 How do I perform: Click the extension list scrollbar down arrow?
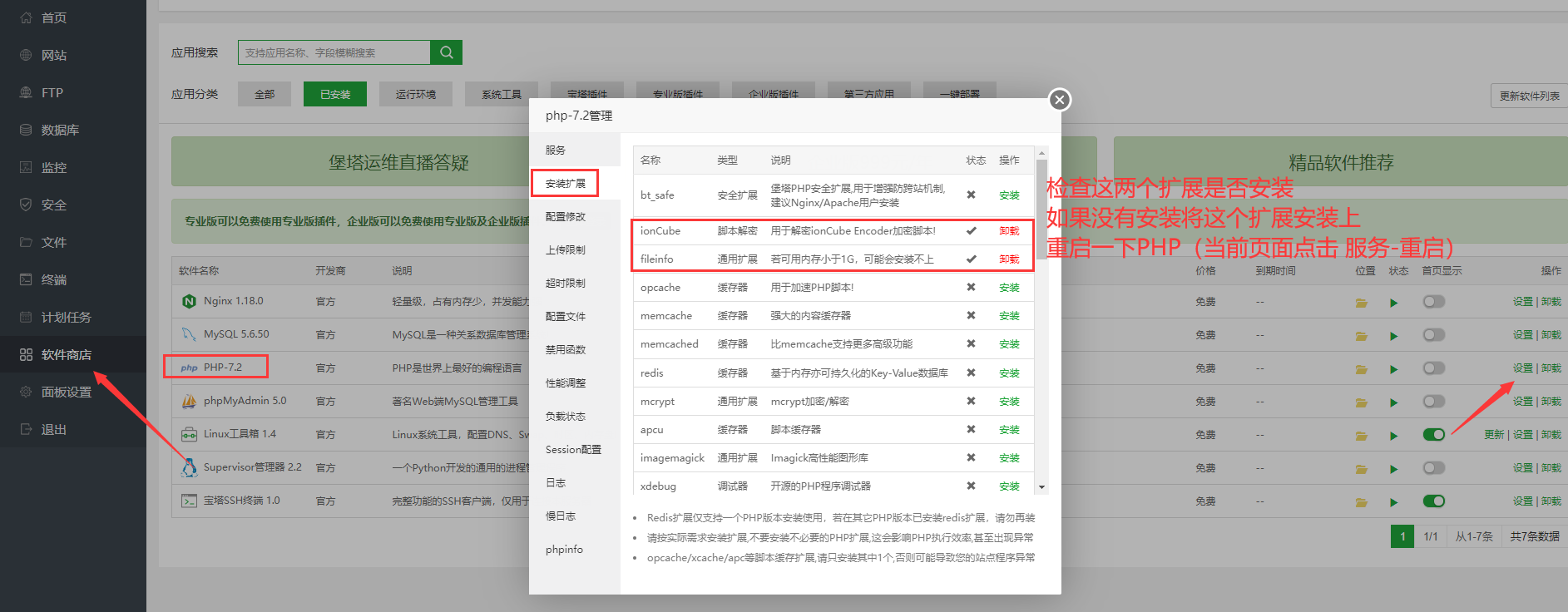coord(1041,487)
